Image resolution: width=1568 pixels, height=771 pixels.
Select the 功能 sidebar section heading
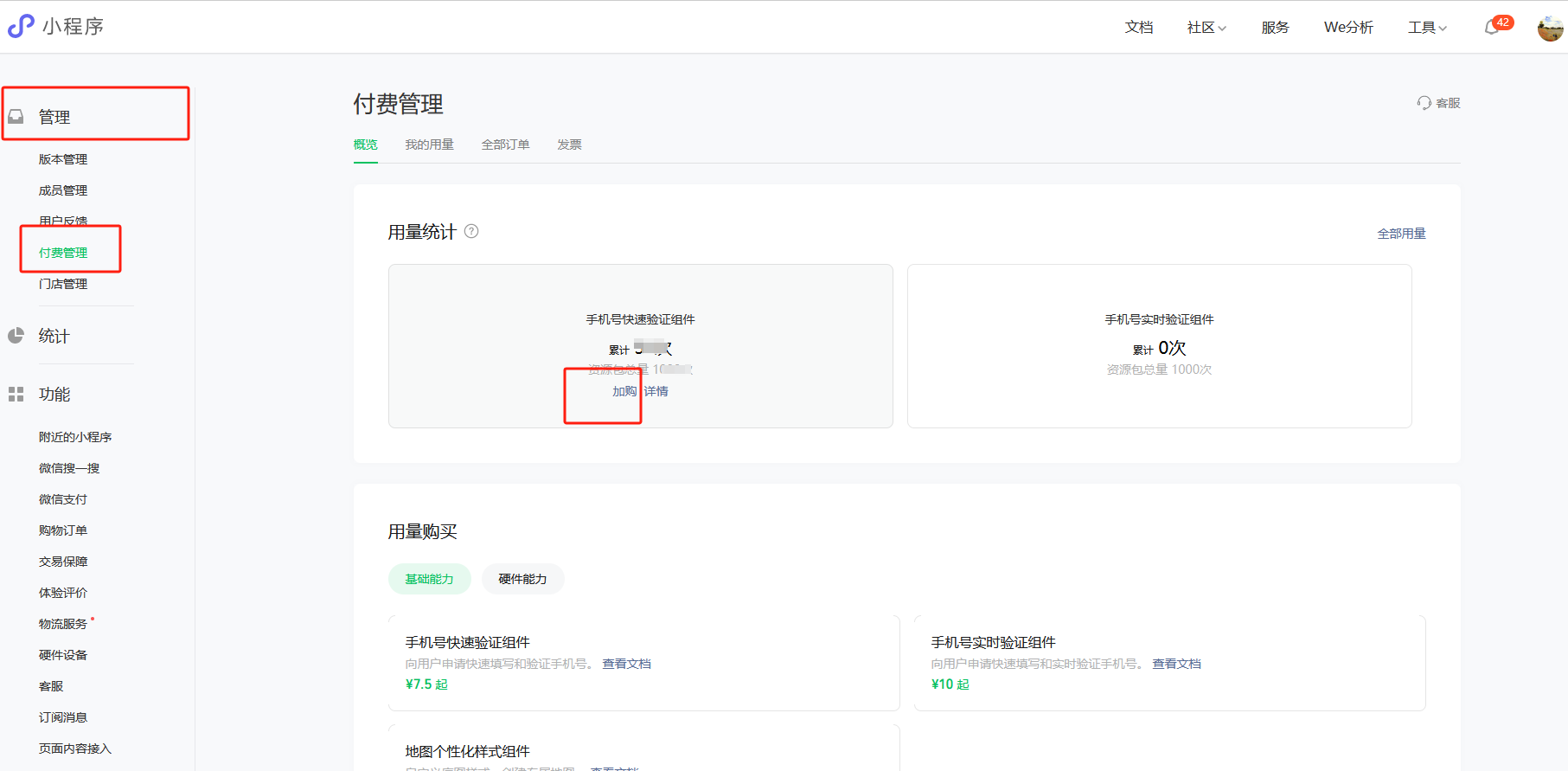(x=54, y=395)
